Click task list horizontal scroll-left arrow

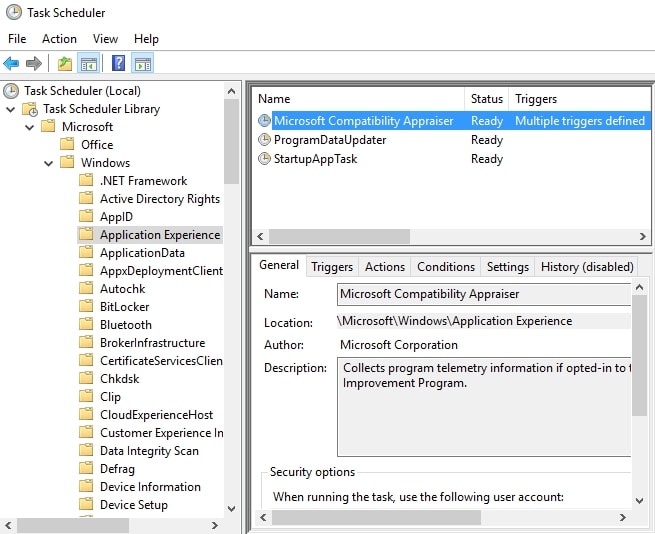(260, 236)
